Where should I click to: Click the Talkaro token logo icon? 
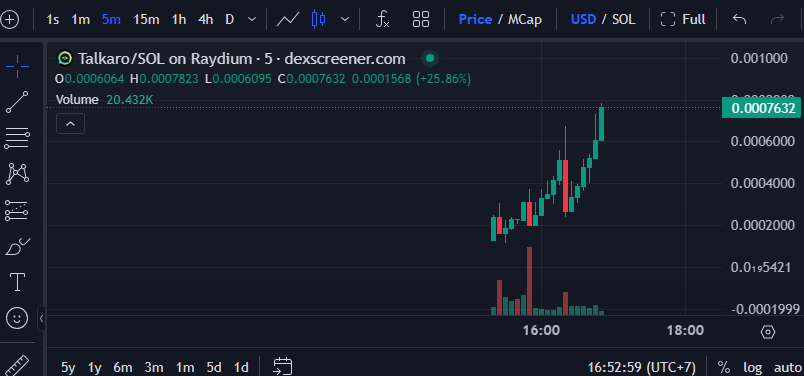point(64,58)
